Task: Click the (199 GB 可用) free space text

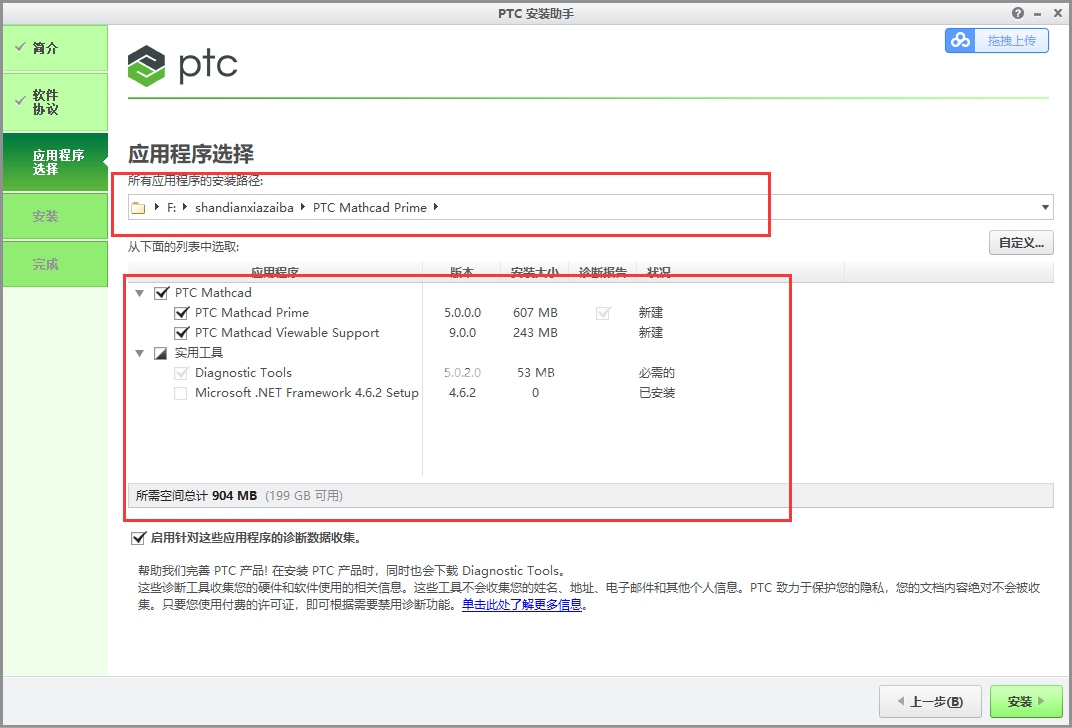Action: pos(304,496)
